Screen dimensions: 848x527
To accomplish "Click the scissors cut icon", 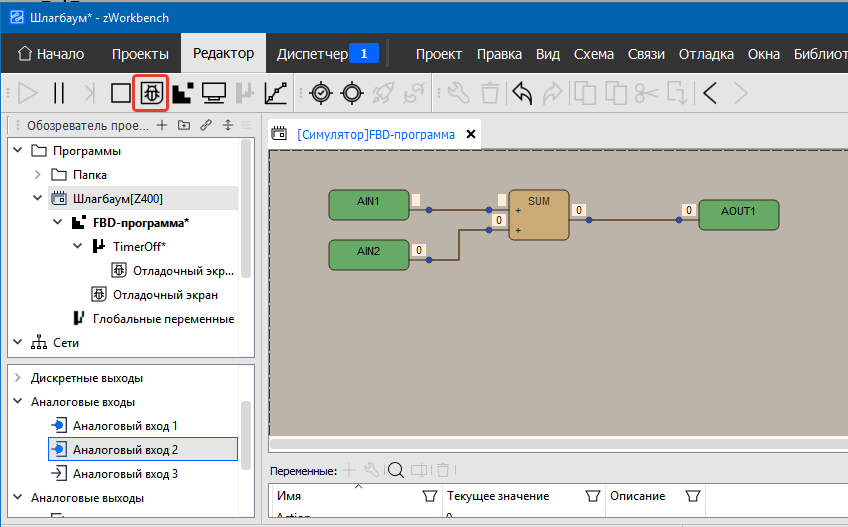I will point(647,93).
